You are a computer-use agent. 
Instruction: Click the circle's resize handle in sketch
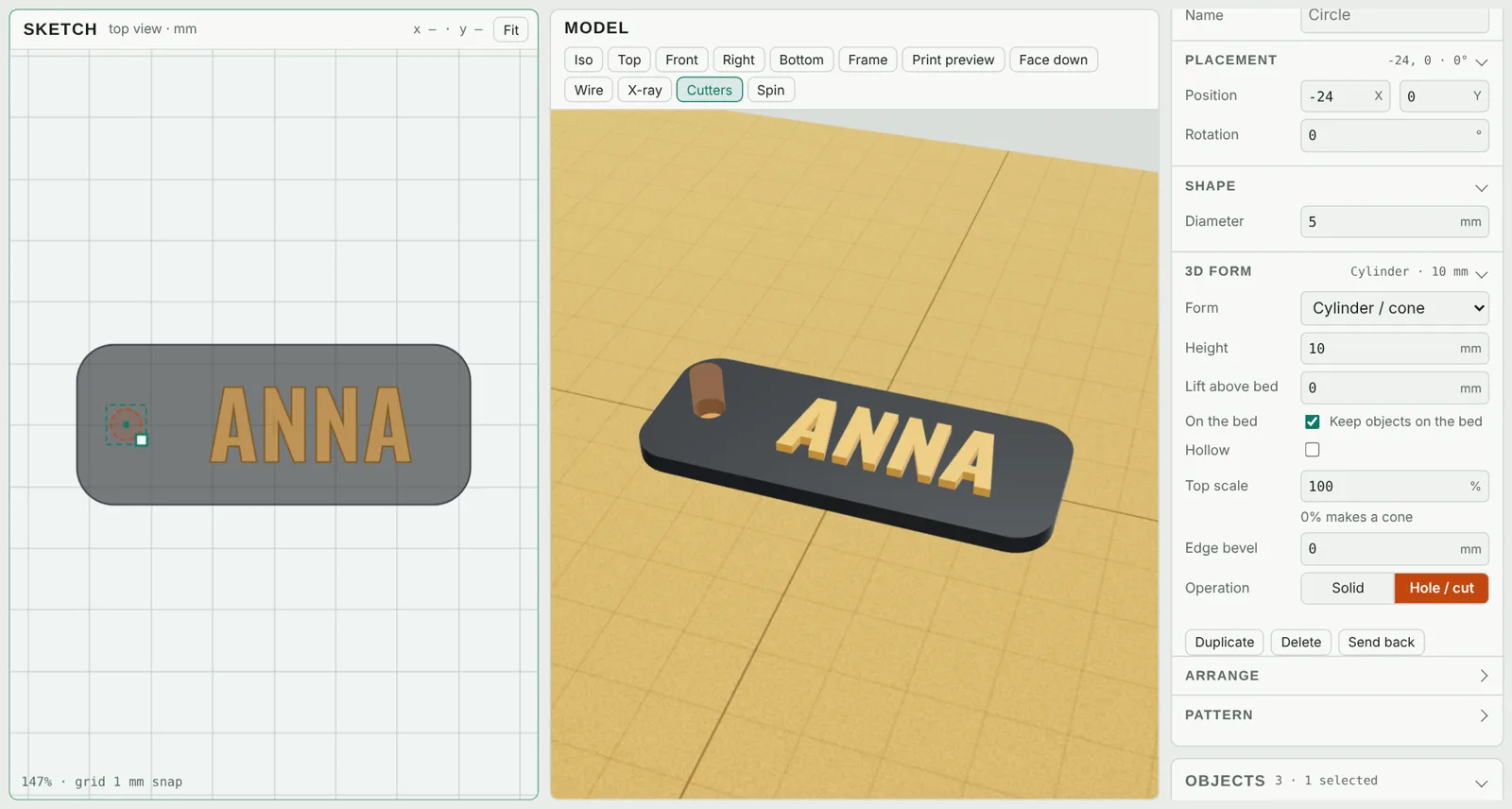142,440
